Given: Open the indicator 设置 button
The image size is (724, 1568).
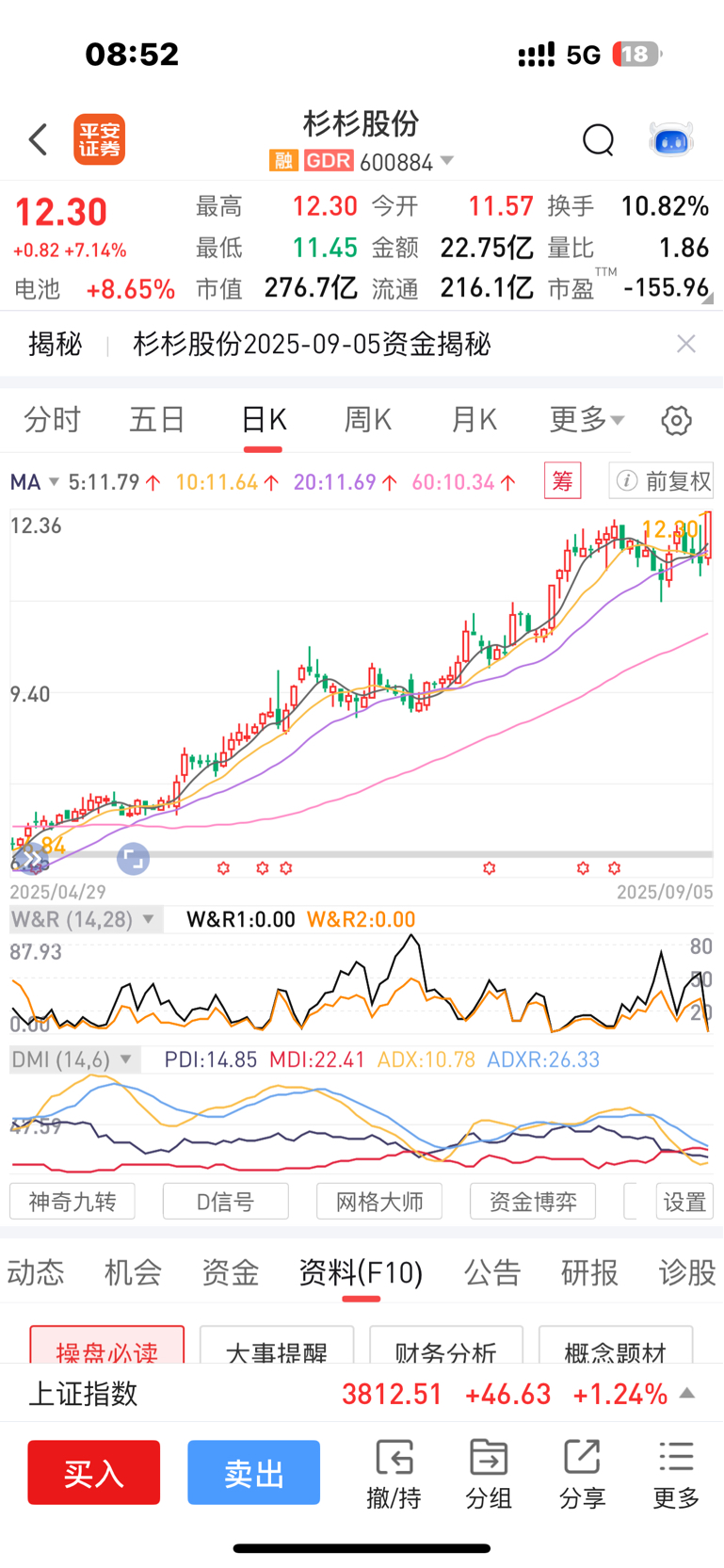Looking at the screenshot, I should [684, 1202].
